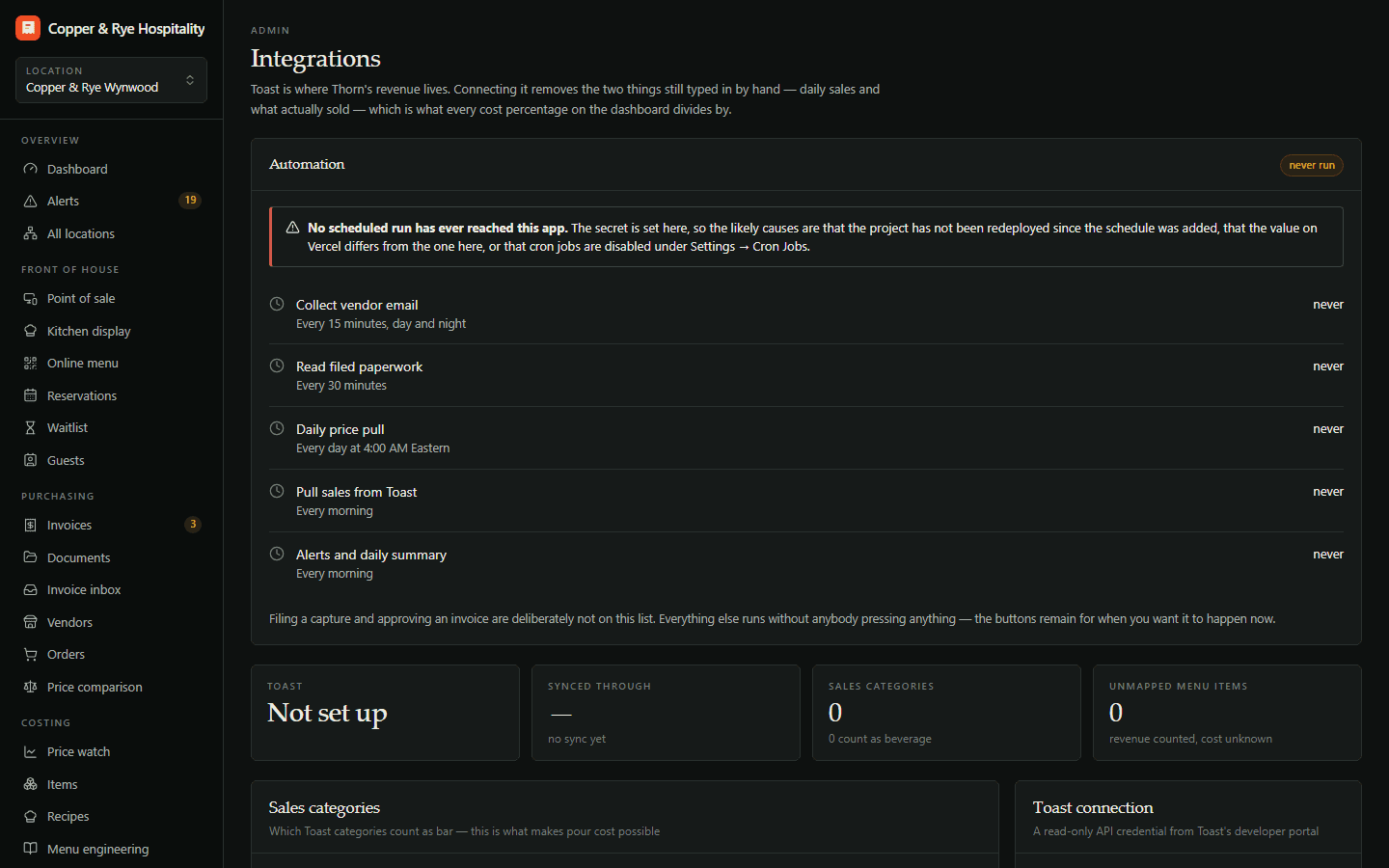
Task: Click the Vendors storefront icon
Action: [30, 622]
